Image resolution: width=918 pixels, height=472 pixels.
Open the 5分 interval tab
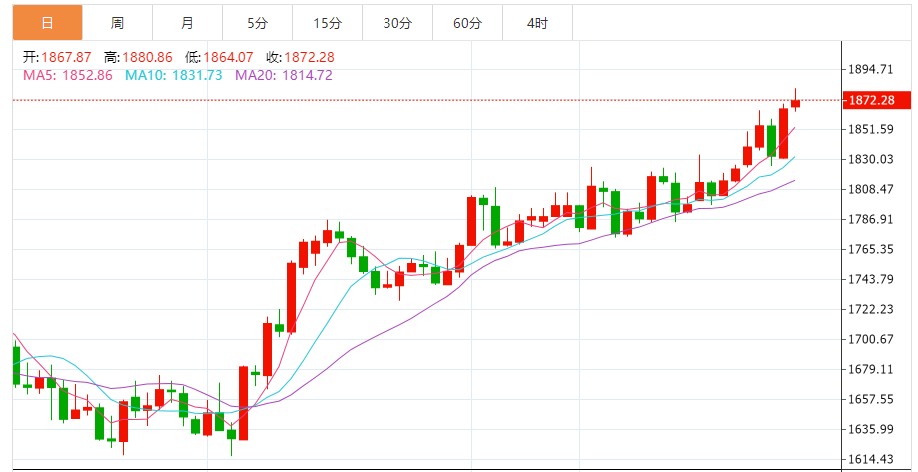258,23
